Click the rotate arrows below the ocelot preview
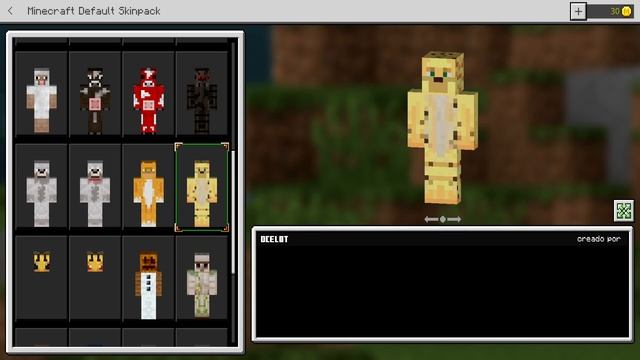 click(442, 219)
